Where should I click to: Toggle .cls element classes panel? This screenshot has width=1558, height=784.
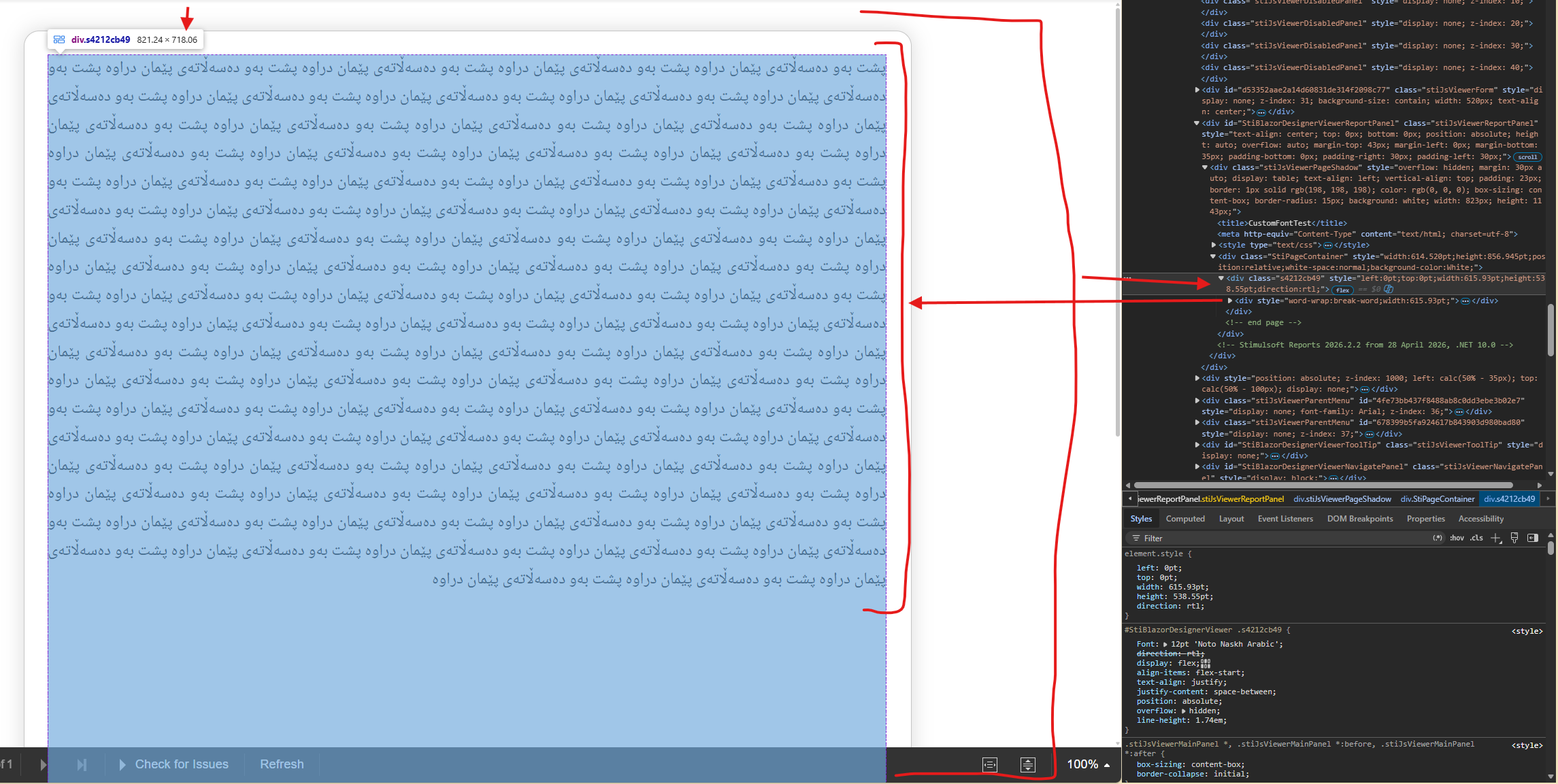coord(1476,538)
